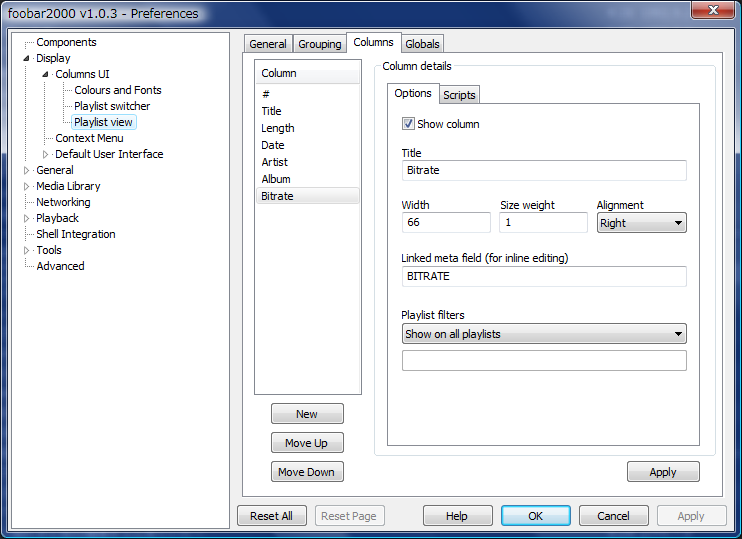Open Playlist switcher page
This screenshot has width=742, height=539.
click(x=112, y=106)
